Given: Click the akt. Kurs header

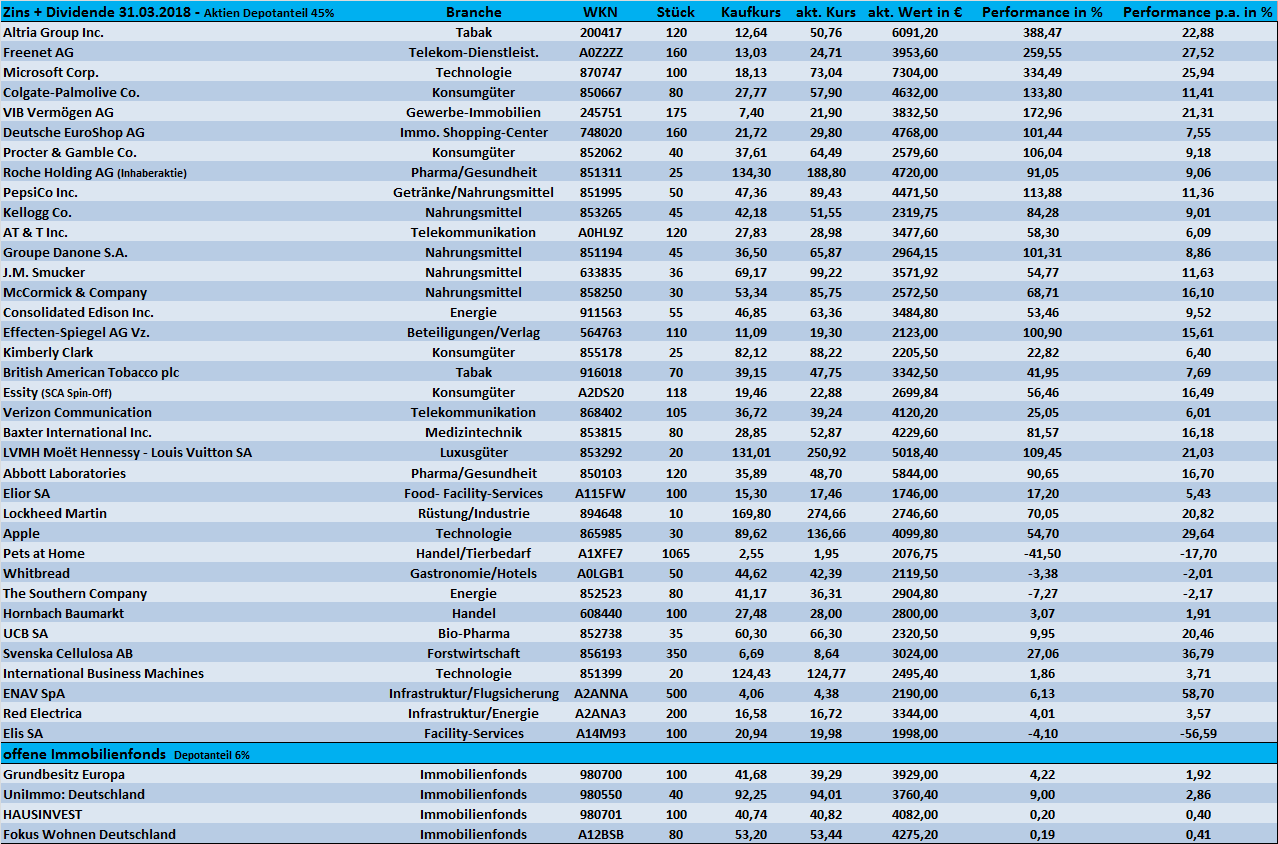Looking at the screenshot, I should tap(826, 12).
